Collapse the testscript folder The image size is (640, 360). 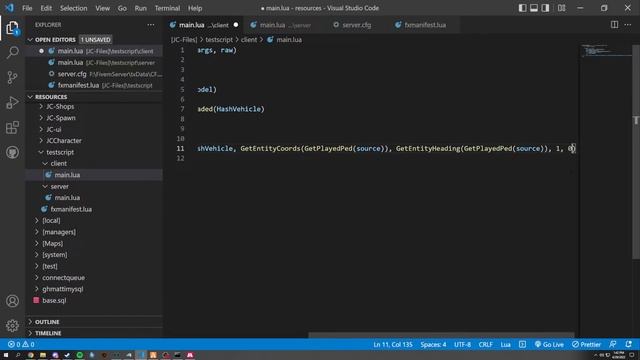(60, 152)
